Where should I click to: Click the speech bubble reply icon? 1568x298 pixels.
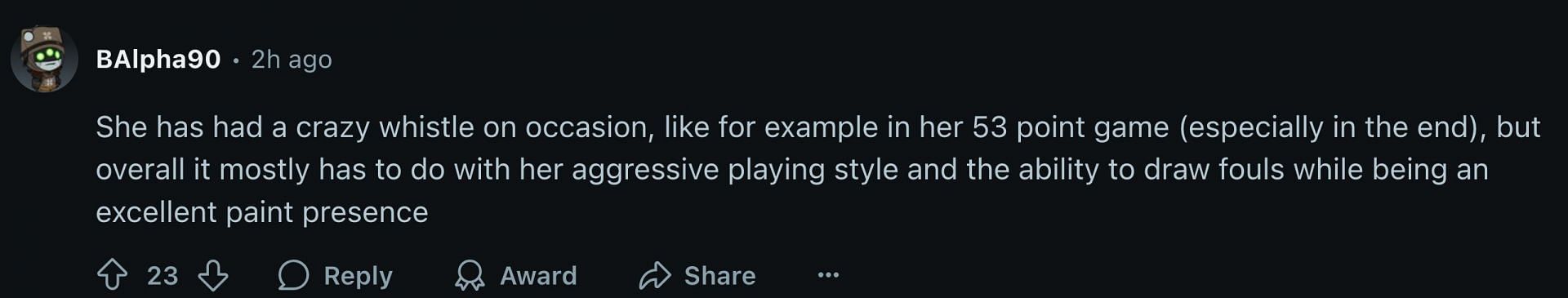pyautogui.click(x=293, y=275)
